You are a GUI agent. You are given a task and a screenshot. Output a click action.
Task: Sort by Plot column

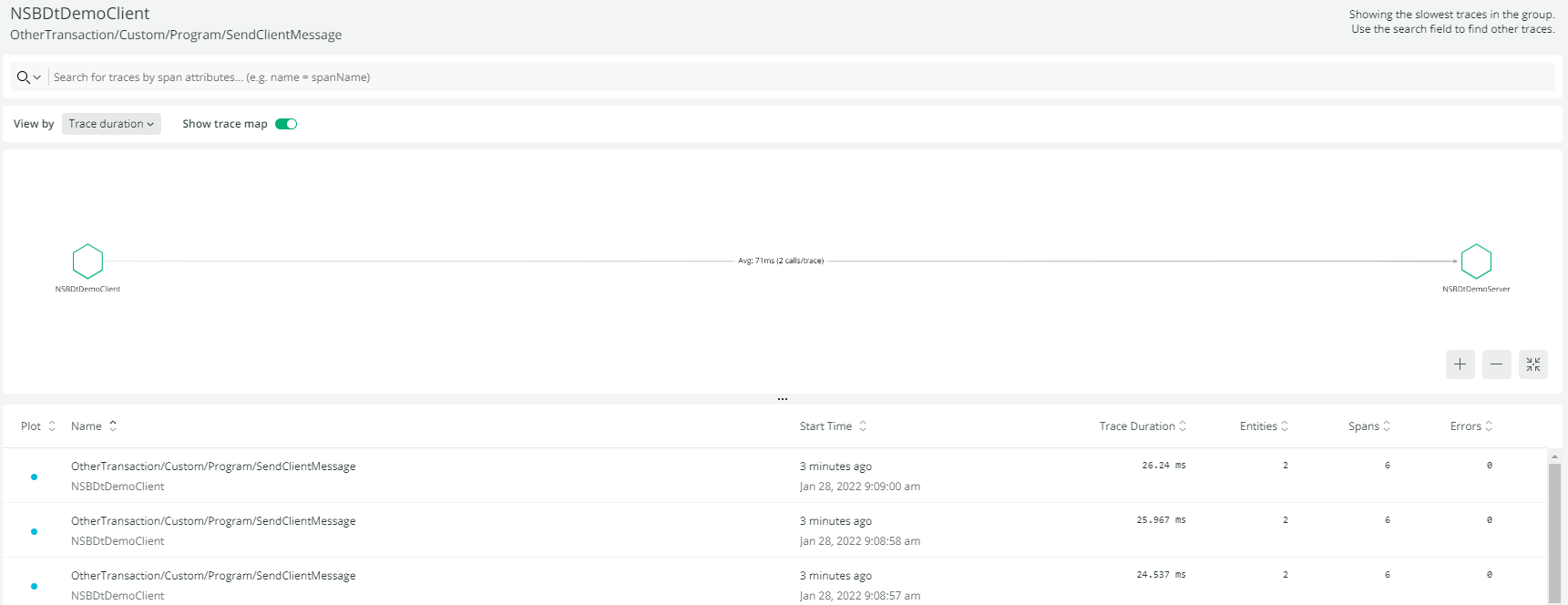[38, 426]
